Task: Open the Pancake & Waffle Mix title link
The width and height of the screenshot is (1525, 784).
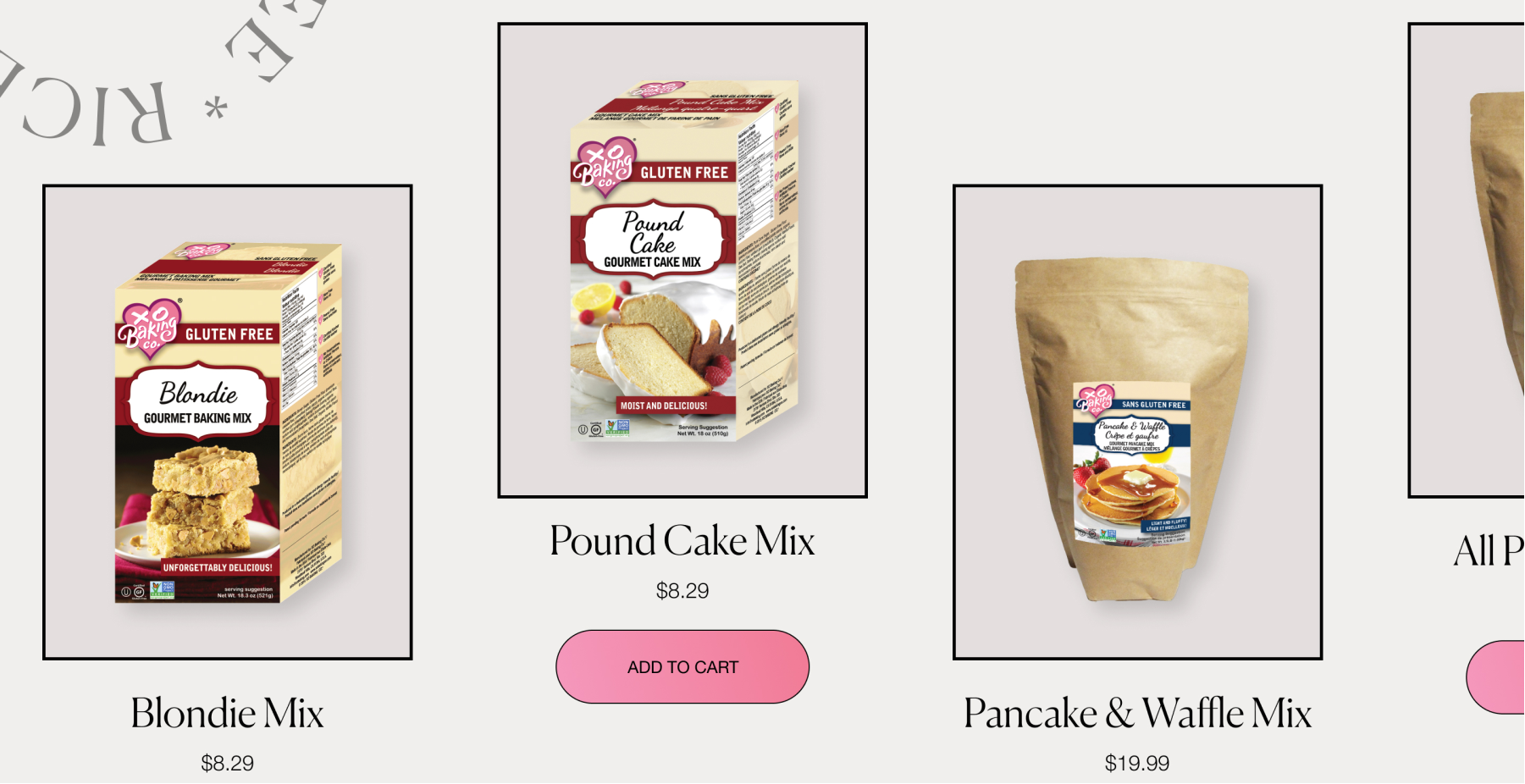Action: tap(1137, 713)
